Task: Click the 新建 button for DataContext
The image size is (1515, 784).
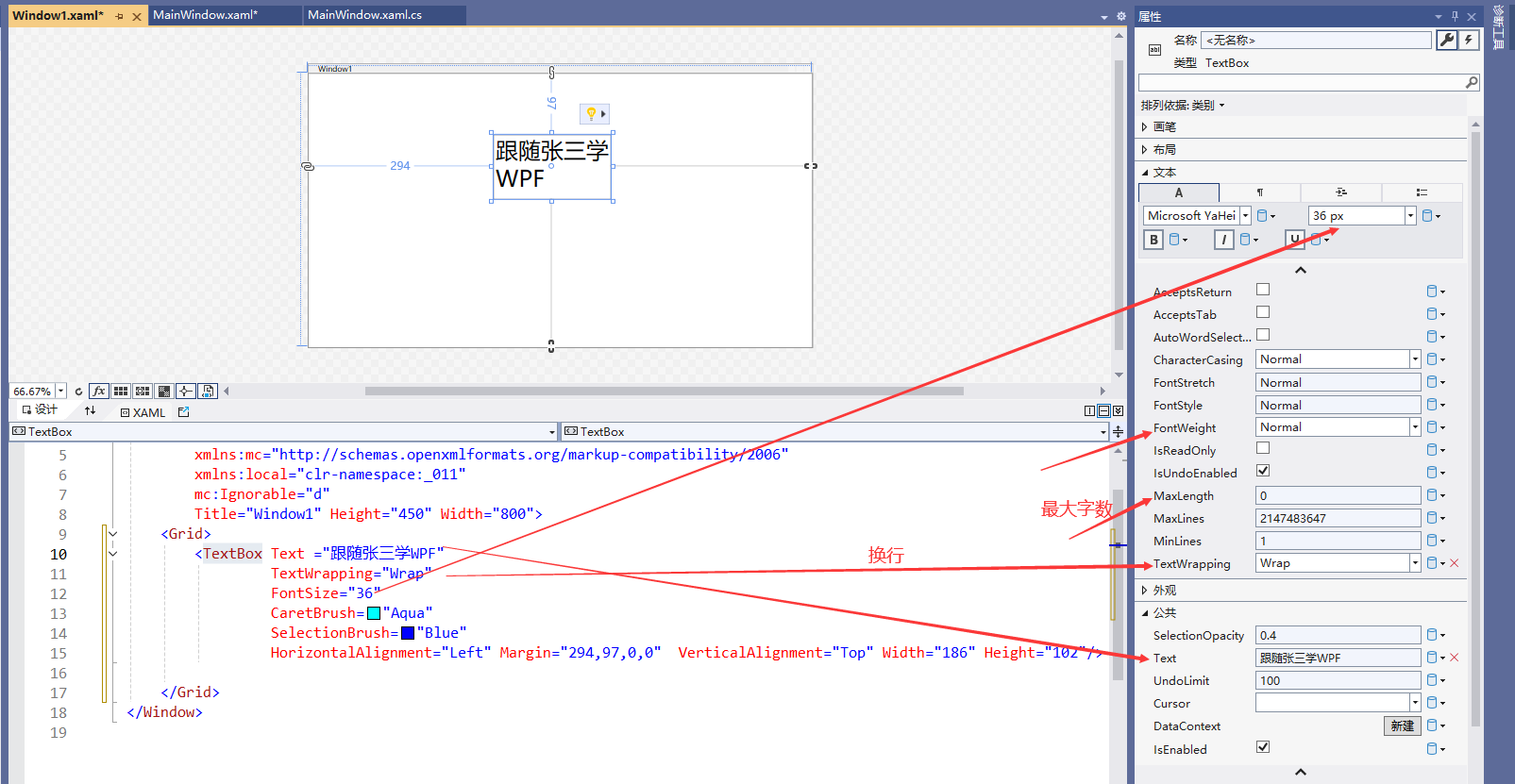Action: click(x=1403, y=726)
